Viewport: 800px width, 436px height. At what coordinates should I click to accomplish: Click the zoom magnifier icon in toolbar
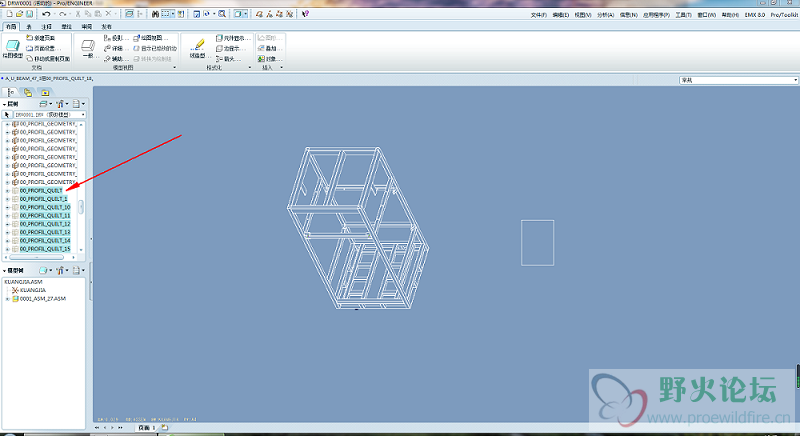[x=222, y=14]
